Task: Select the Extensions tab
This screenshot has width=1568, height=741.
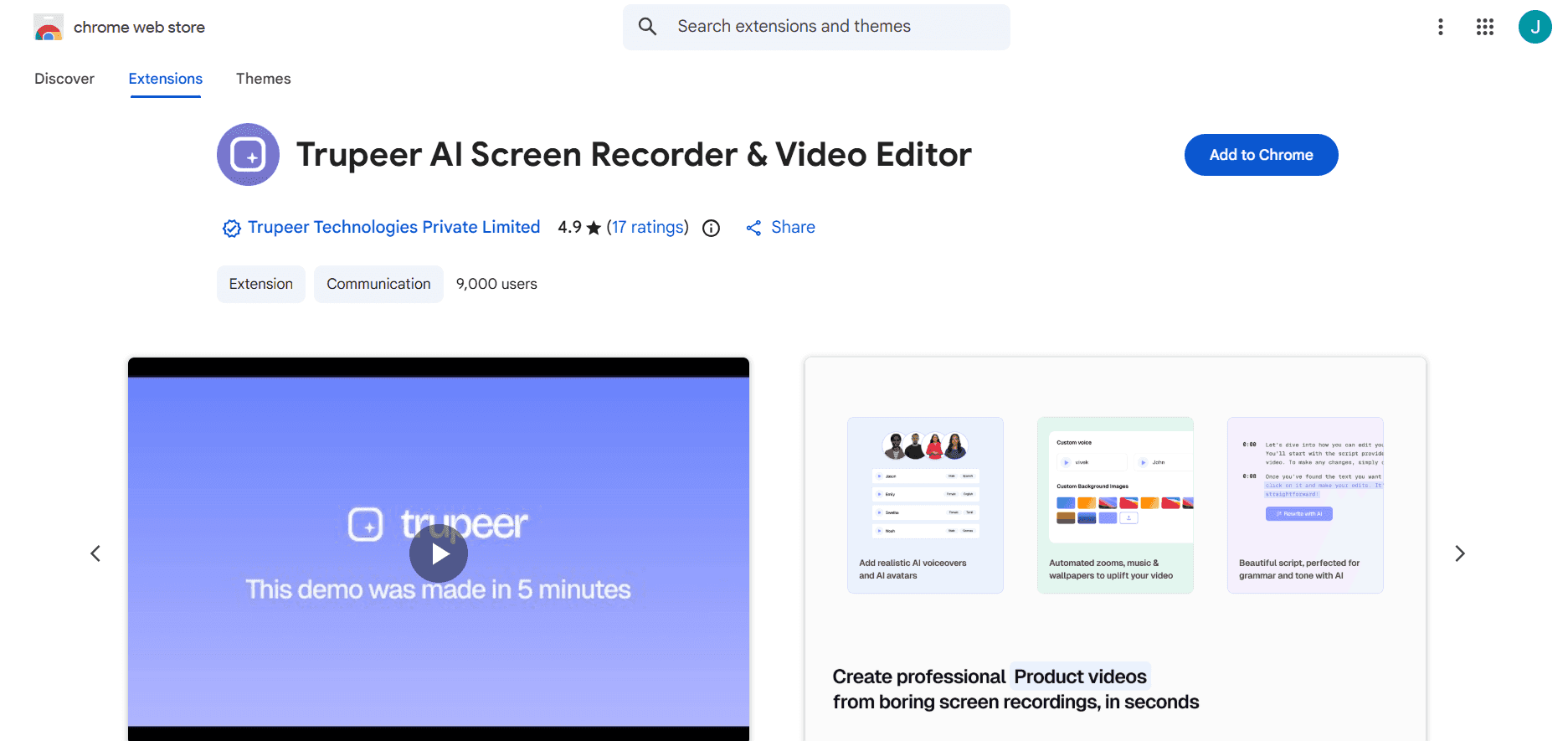Action: point(166,79)
